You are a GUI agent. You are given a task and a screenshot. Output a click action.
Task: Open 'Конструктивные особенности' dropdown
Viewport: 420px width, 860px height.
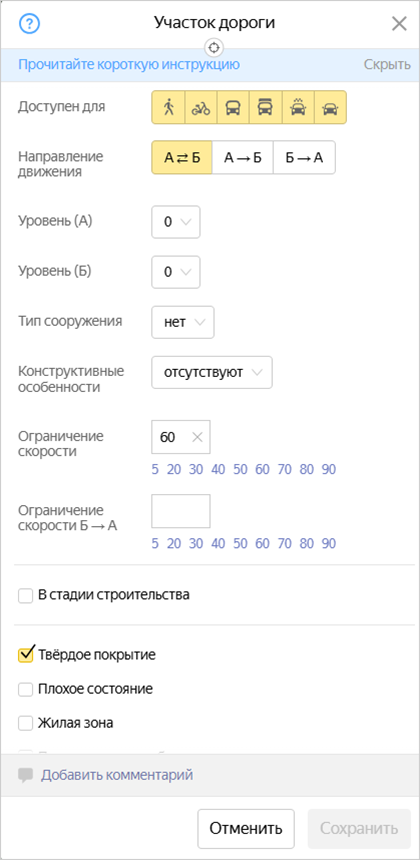click(212, 373)
